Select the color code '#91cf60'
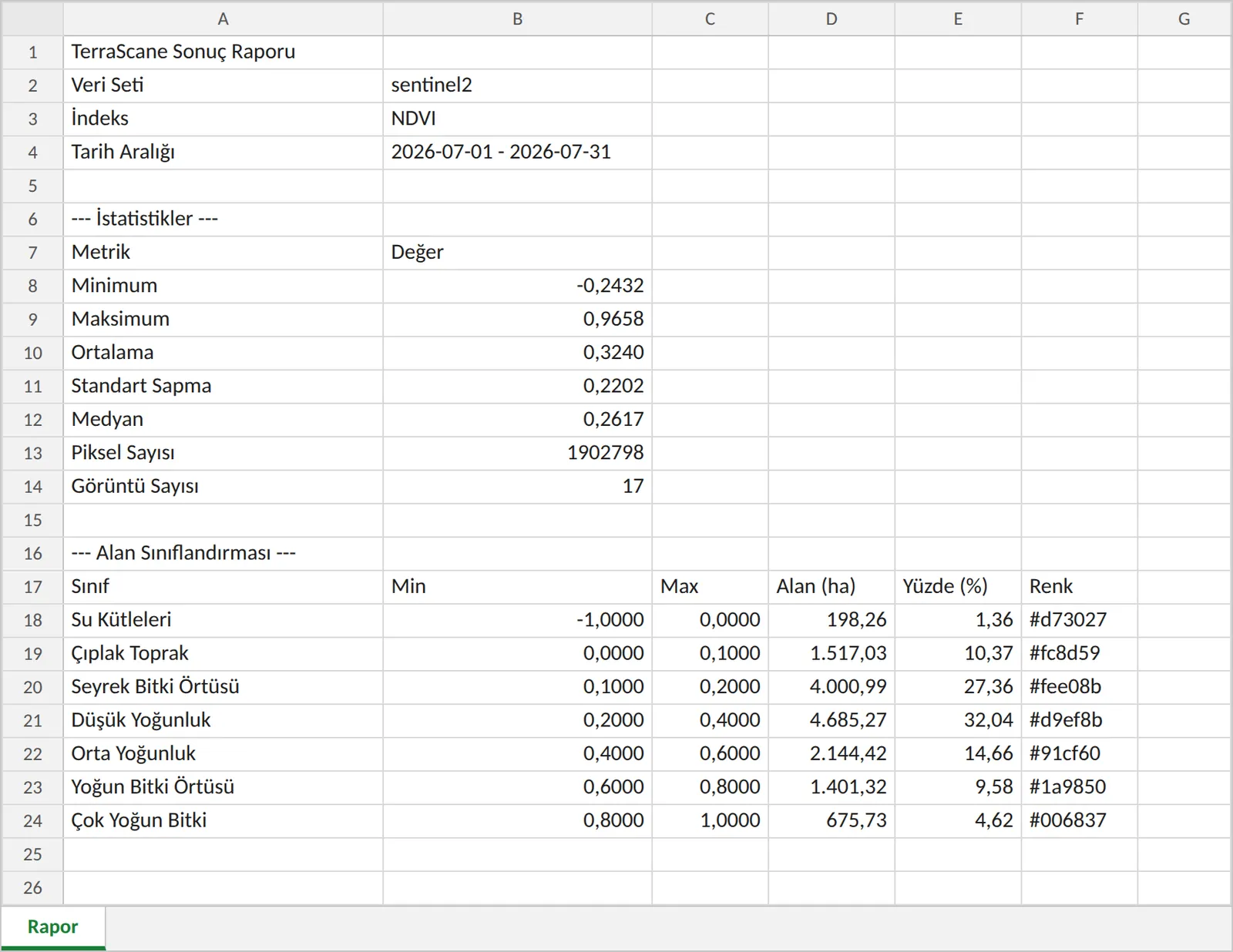This screenshot has width=1233, height=952. click(1079, 755)
